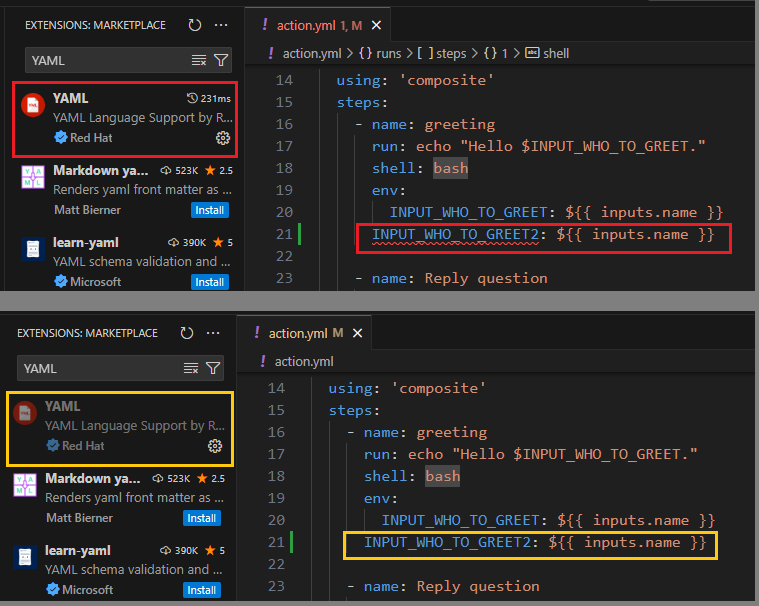The image size is (759, 606).
Task: Click INPUT_WHO_TO_GREET2 key in bottom editor
Action: coord(447,542)
